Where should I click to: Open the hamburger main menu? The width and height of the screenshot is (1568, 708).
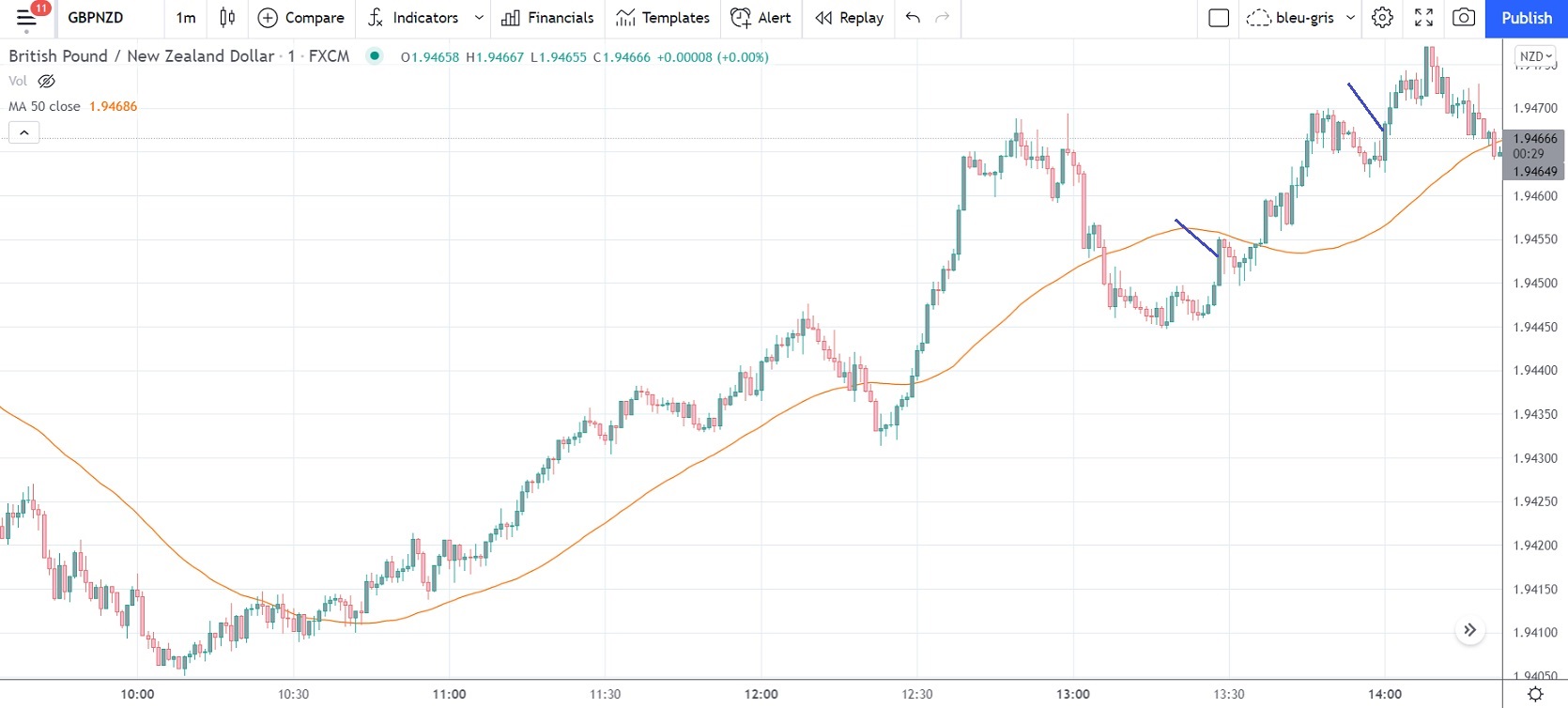tap(26, 17)
